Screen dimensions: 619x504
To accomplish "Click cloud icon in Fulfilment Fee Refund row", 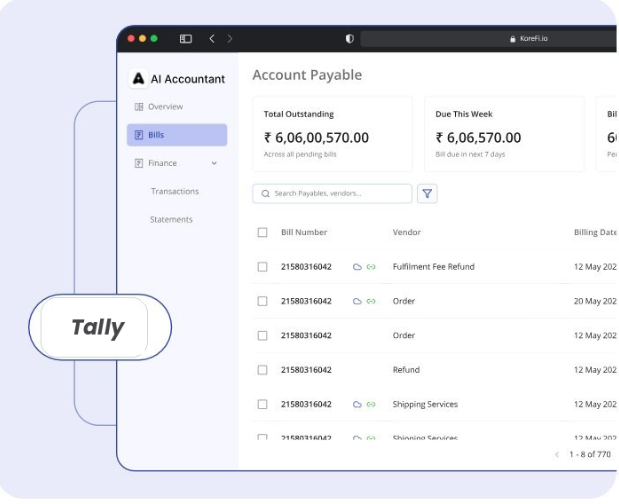I will pos(357,267).
